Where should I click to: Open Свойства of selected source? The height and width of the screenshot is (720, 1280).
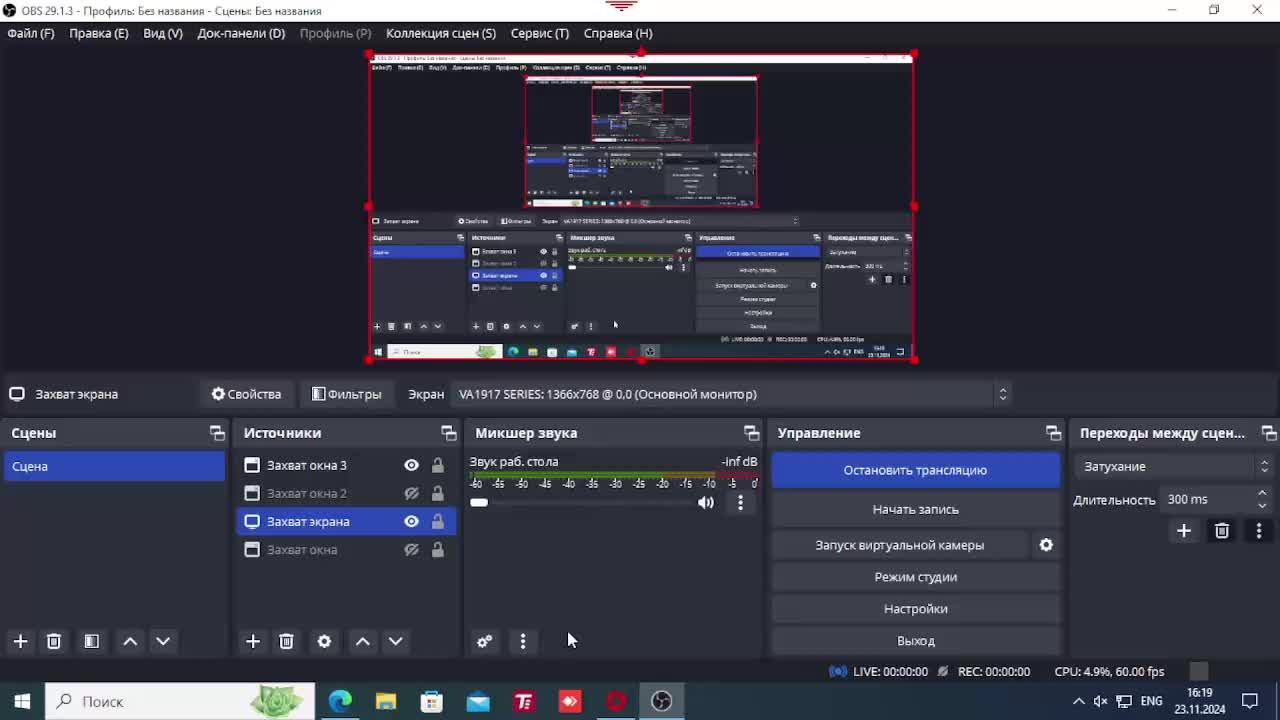(x=246, y=394)
